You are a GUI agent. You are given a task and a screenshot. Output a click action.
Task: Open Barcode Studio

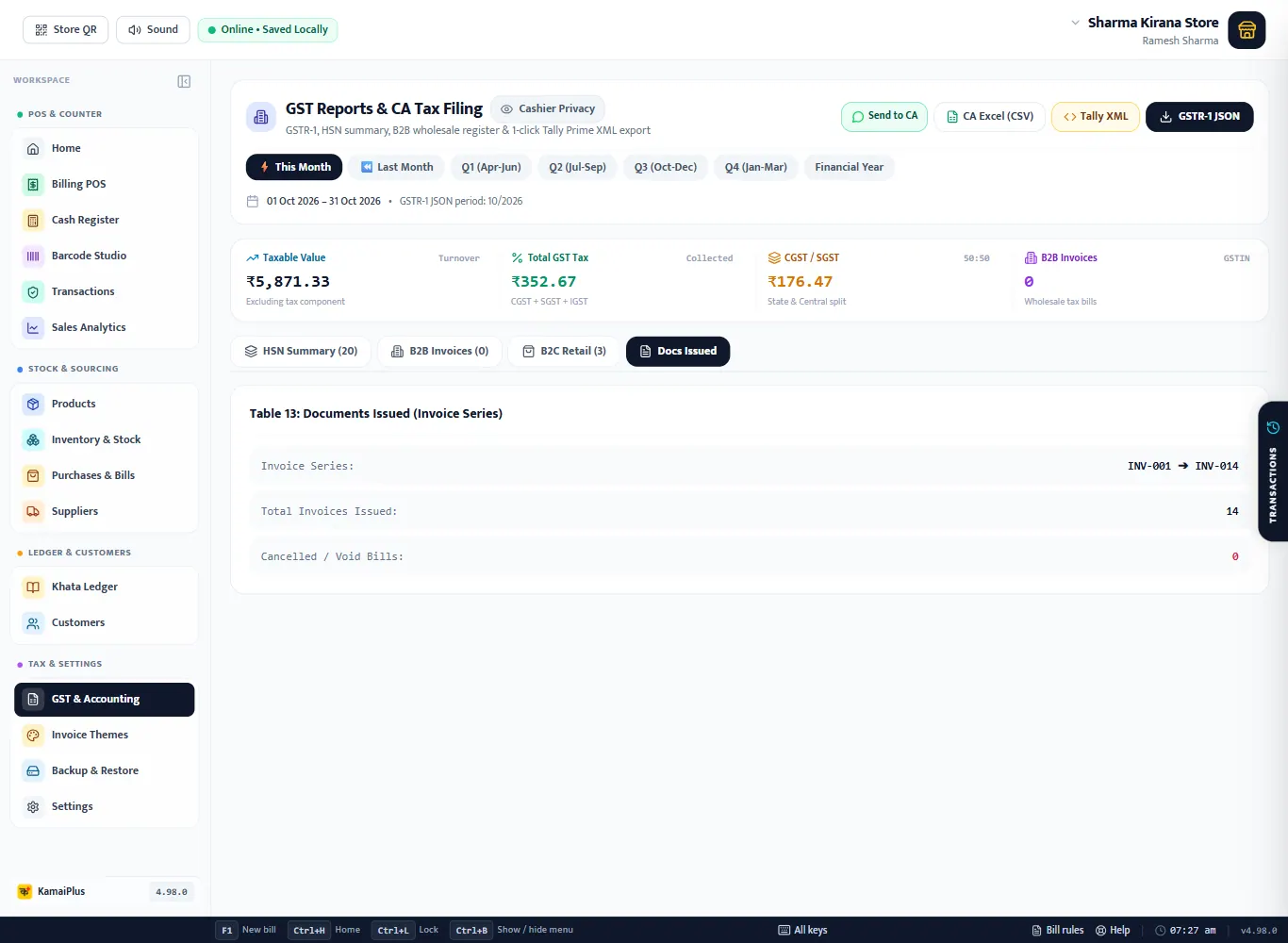pyautogui.click(x=105, y=256)
